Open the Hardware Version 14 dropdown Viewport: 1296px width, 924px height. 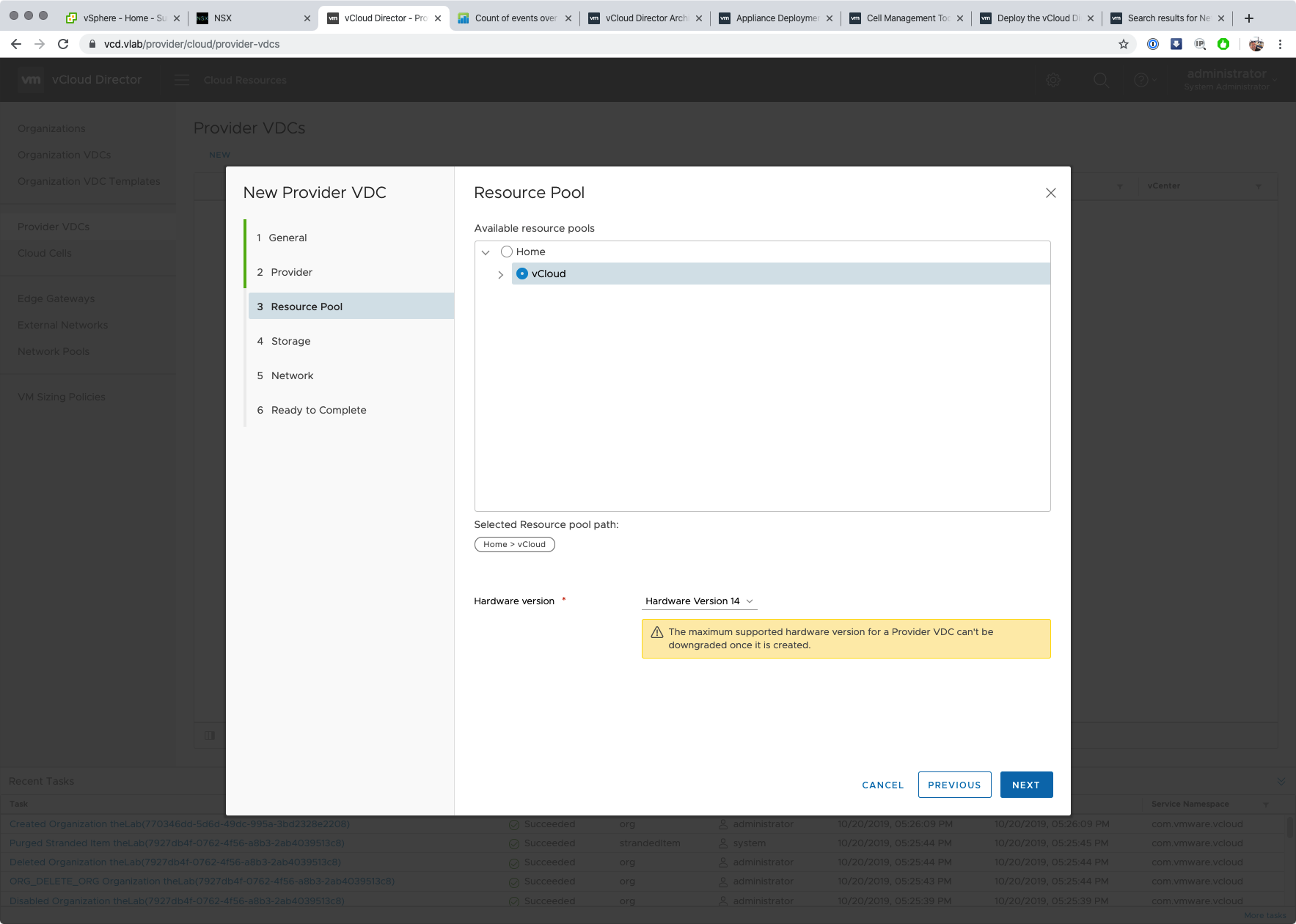699,601
